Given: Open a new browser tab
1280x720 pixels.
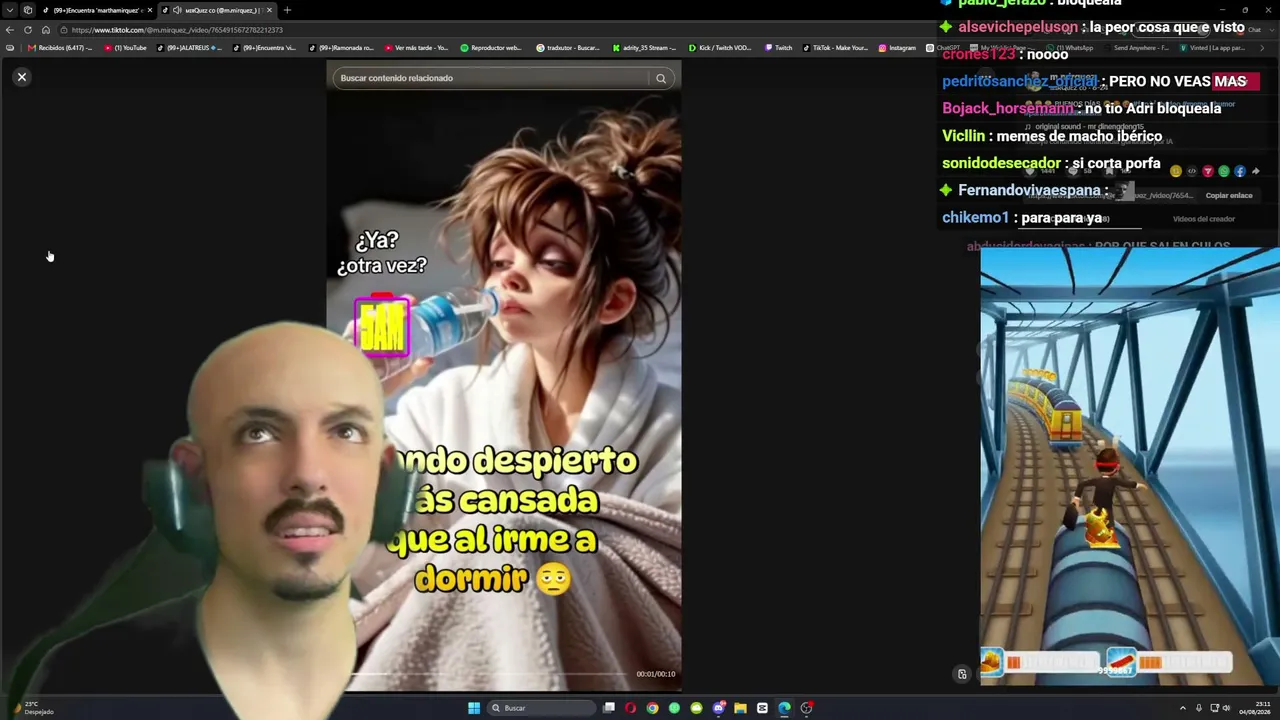Looking at the screenshot, I should (287, 10).
